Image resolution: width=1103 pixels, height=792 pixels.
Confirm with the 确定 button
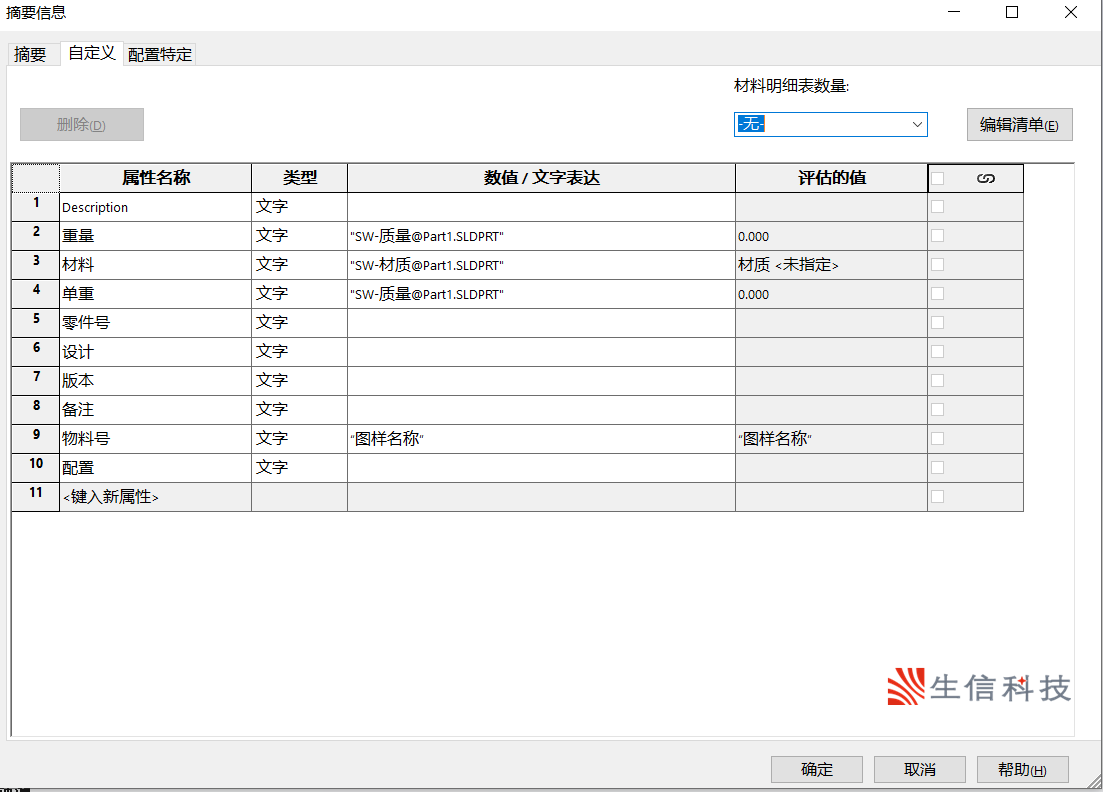[x=817, y=769]
